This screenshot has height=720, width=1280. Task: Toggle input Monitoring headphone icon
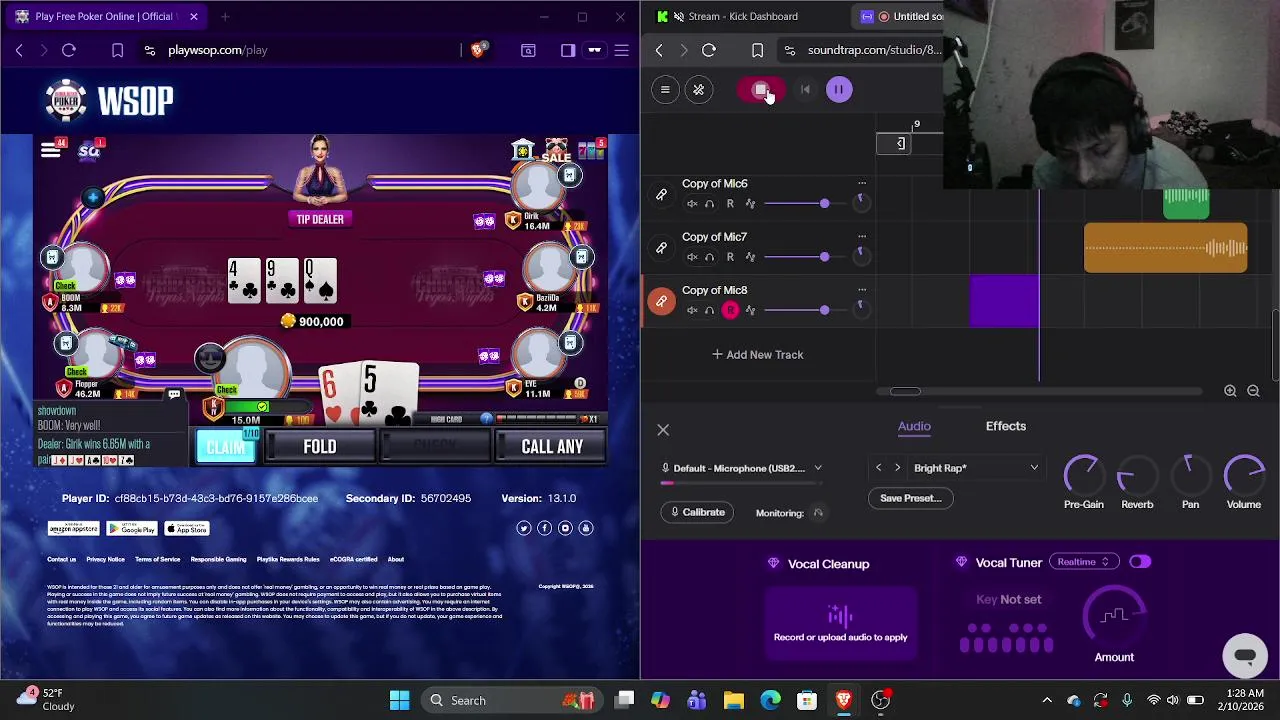click(x=818, y=513)
